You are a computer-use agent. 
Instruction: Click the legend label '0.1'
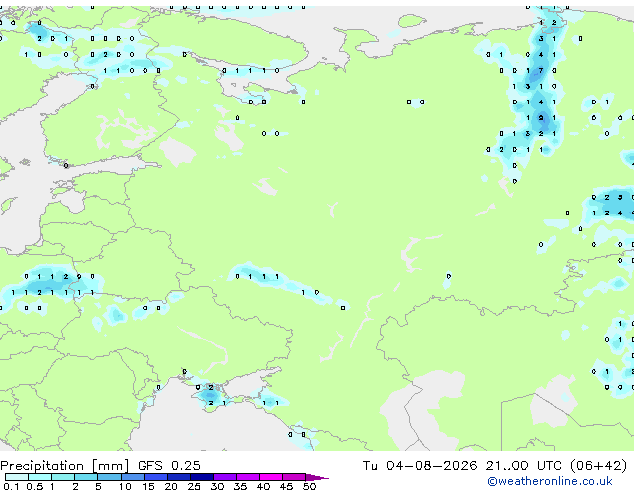click(x=11, y=486)
